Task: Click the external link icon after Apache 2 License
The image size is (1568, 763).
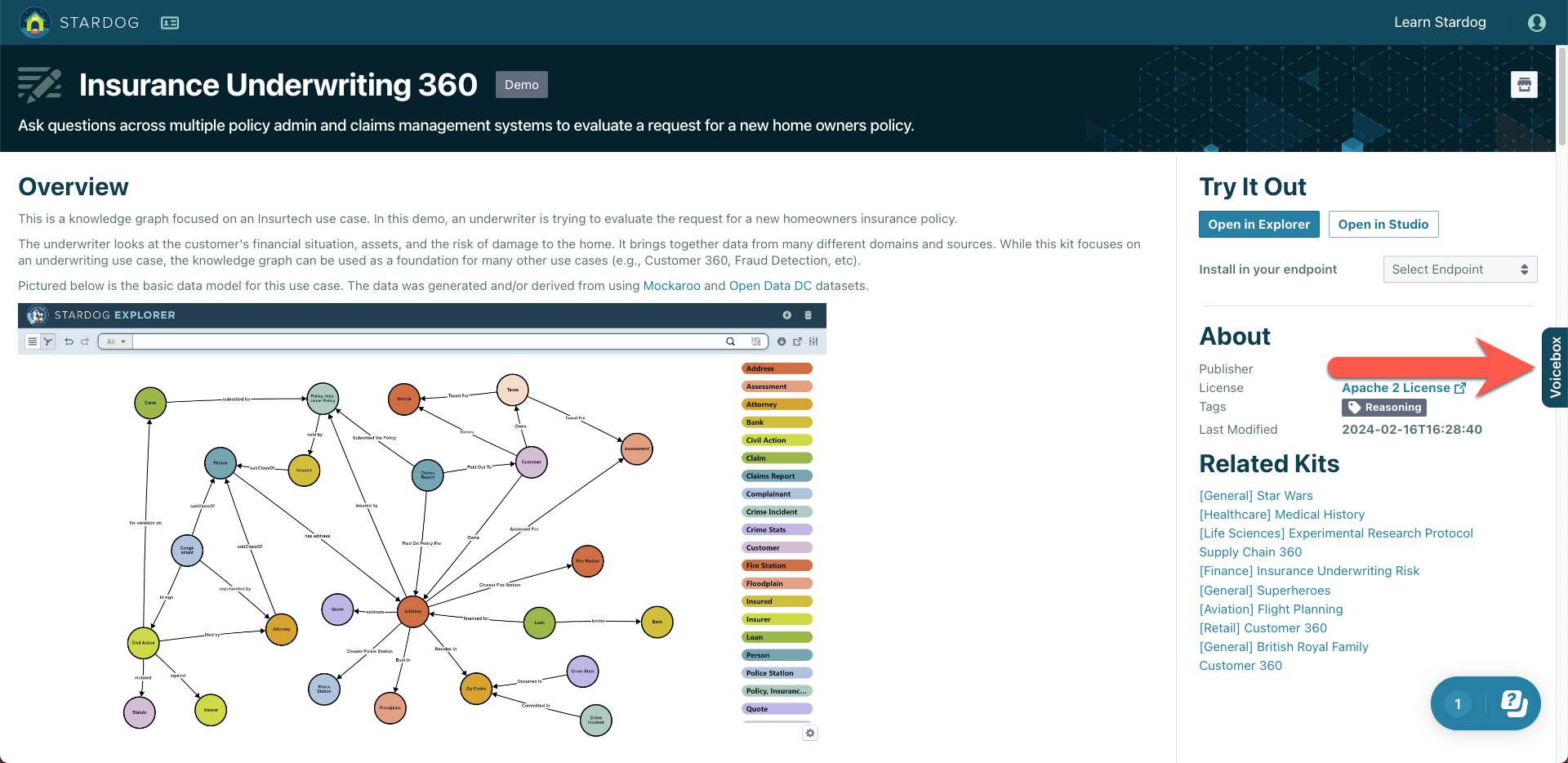Action: pyautogui.click(x=1460, y=388)
